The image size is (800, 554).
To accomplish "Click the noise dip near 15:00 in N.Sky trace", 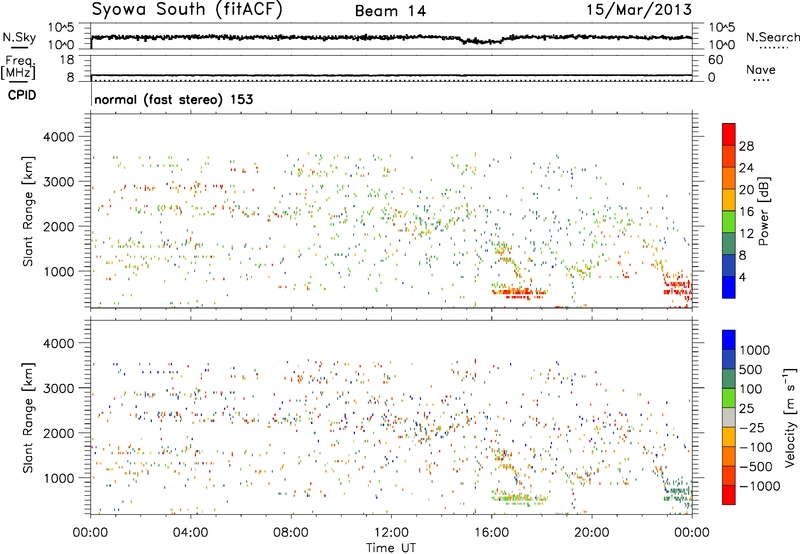I will tap(480, 41).
